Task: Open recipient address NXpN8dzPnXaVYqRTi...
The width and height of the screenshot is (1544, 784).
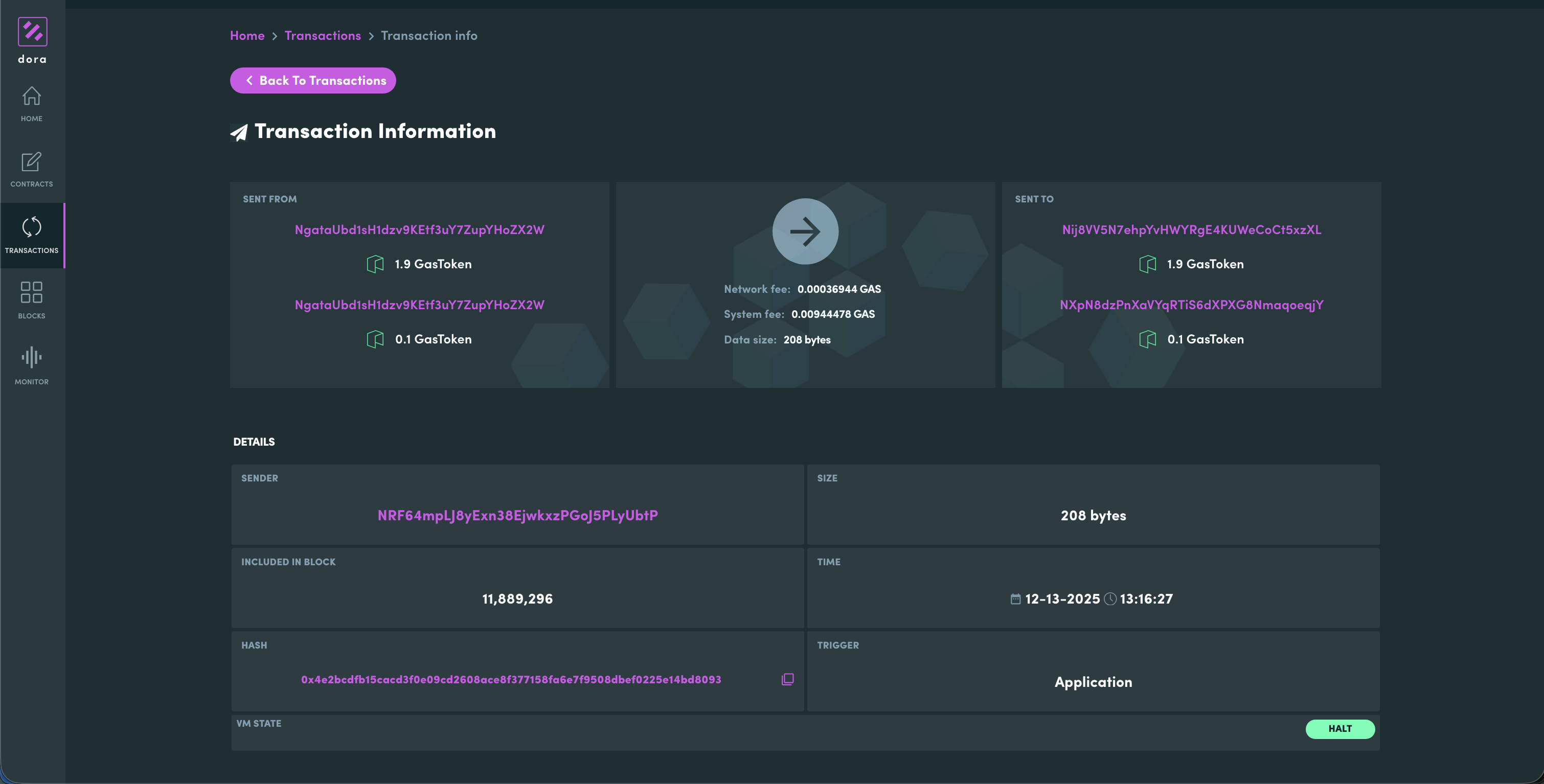Action: pos(1191,305)
